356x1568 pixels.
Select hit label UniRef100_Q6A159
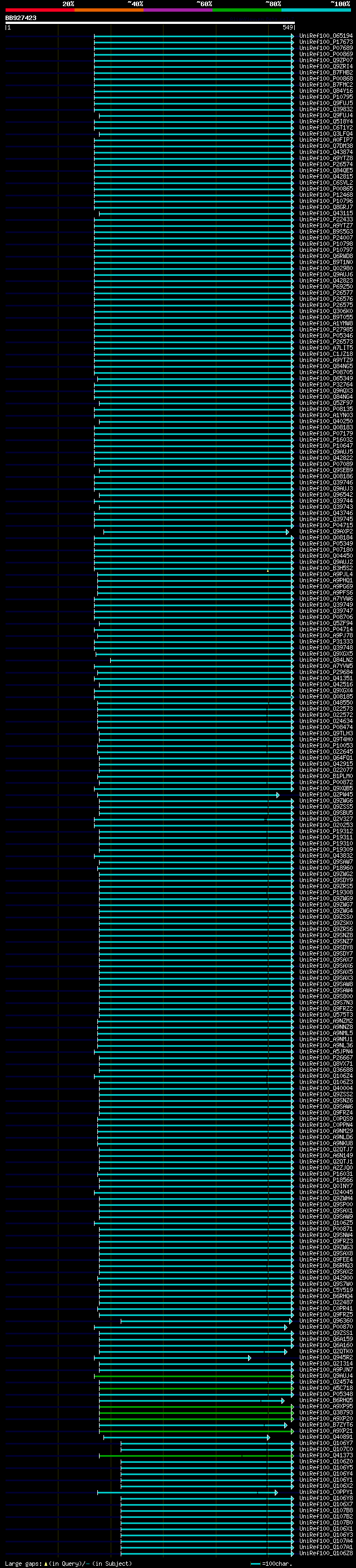(x=325, y=1339)
